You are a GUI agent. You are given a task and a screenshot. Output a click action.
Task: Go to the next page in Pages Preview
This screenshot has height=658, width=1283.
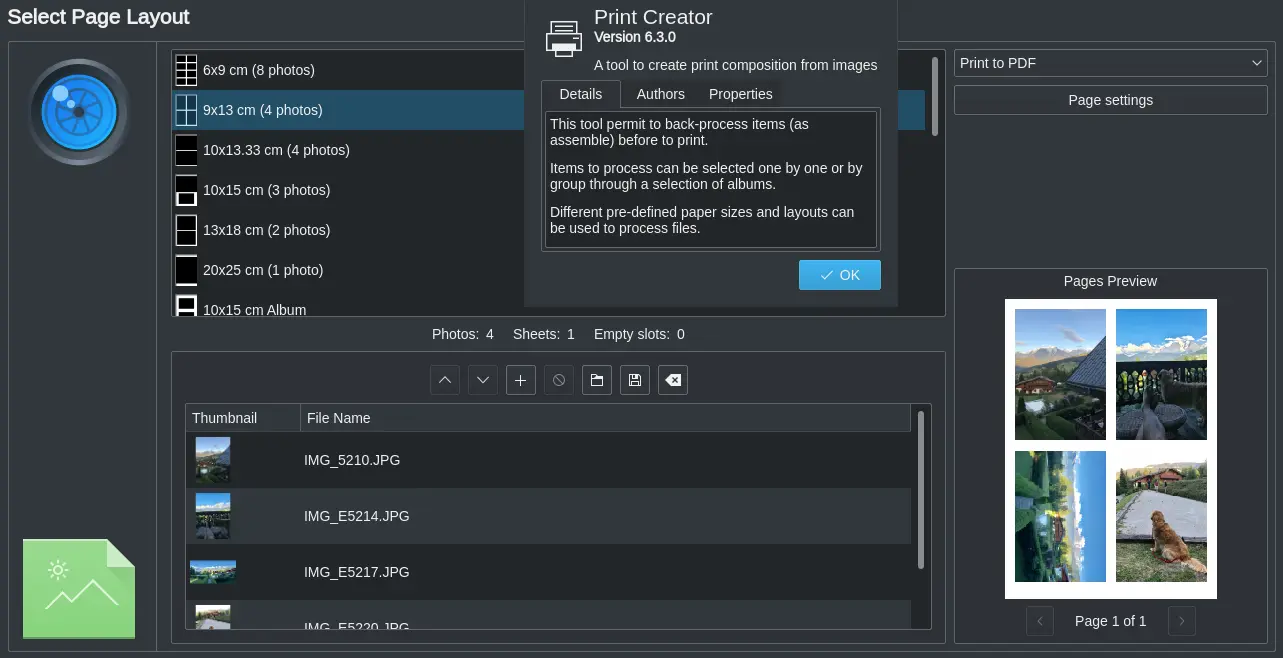(1181, 621)
